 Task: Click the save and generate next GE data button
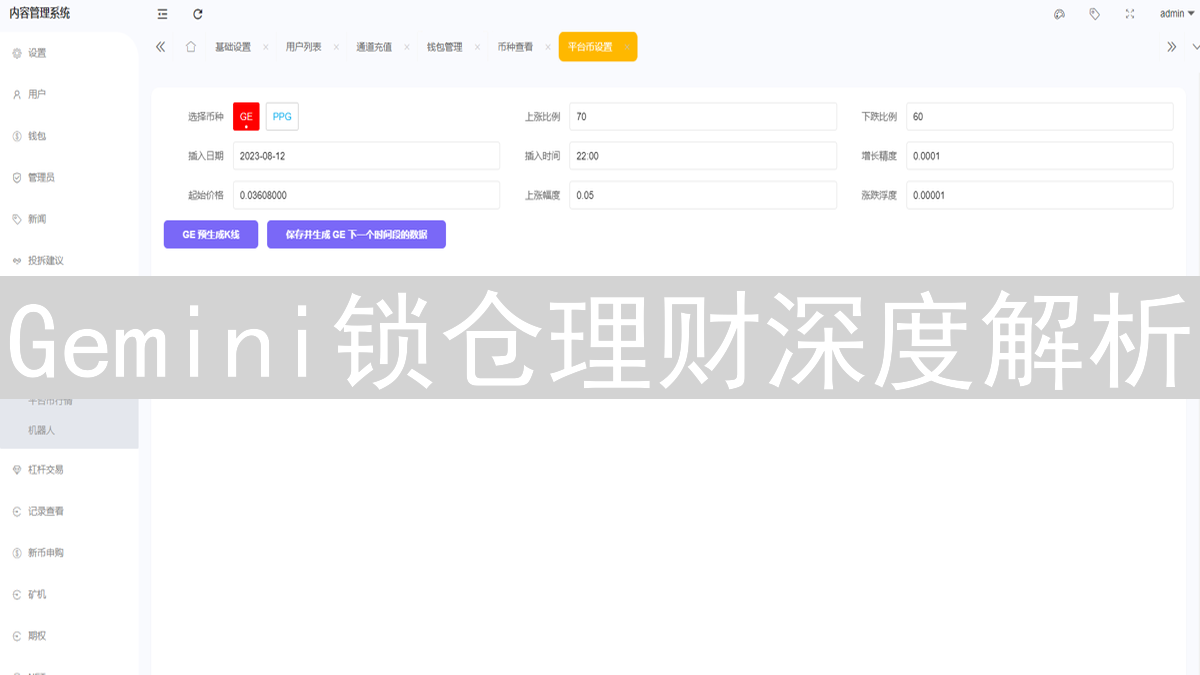point(356,234)
